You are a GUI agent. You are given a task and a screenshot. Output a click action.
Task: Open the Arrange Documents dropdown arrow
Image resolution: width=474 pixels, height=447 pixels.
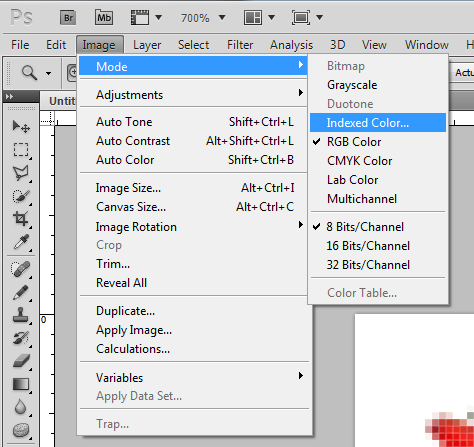pos(272,17)
